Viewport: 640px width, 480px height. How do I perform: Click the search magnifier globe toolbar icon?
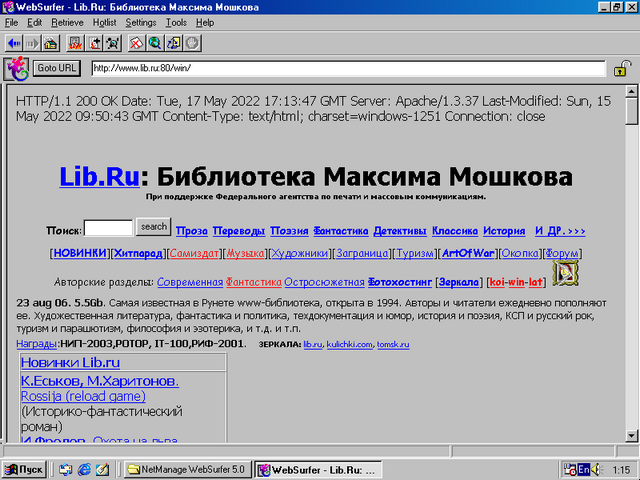tap(155, 43)
